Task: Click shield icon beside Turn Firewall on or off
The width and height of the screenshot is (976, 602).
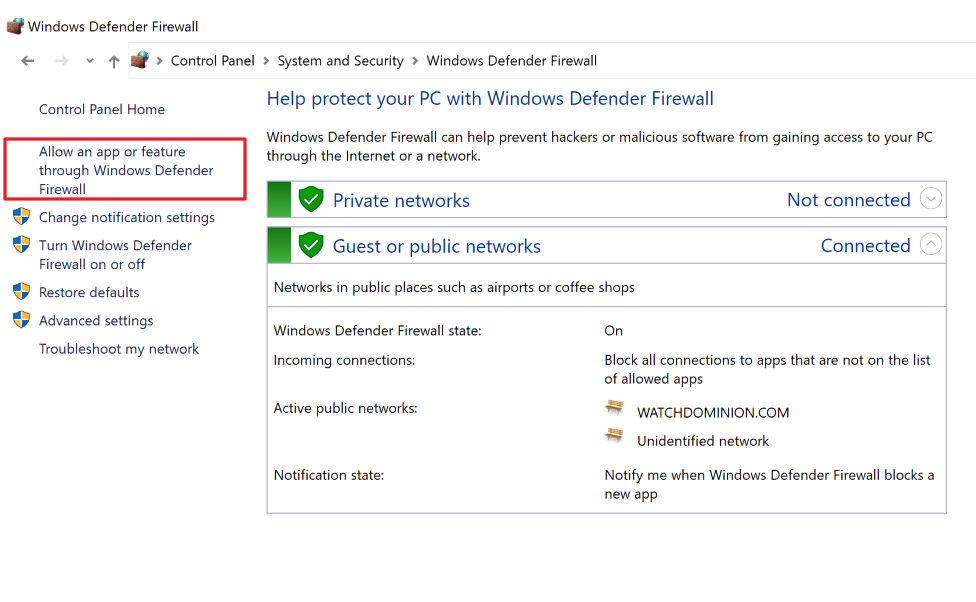Action: pos(21,245)
